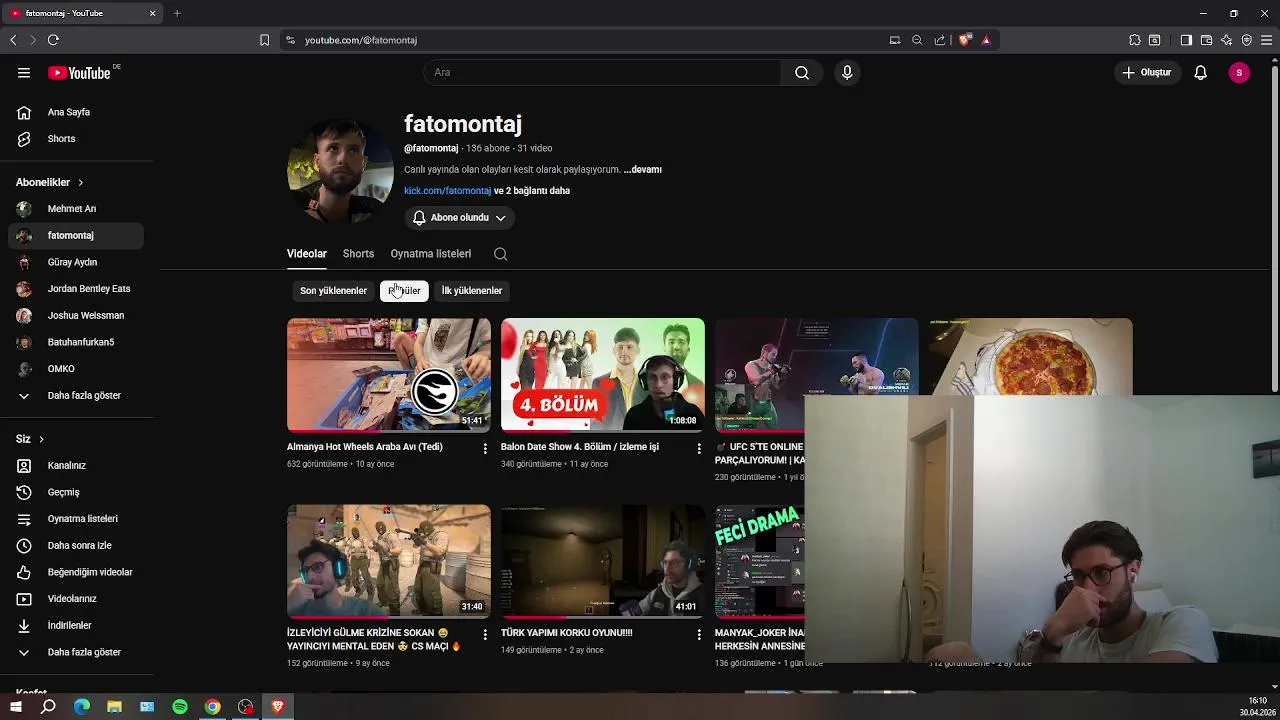This screenshot has width=1280, height=720.
Task: Open Brave VPN shield icon
Action: coord(1246,40)
